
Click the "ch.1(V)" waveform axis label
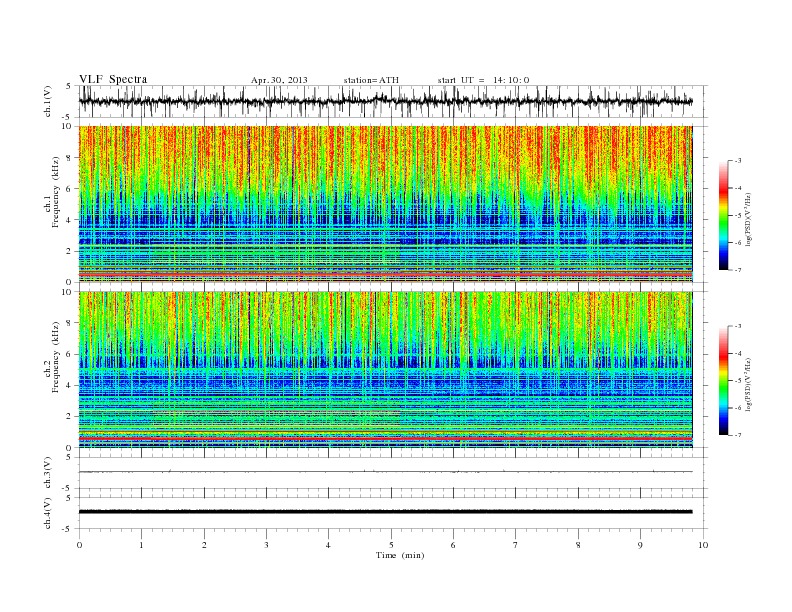pos(48,101)
